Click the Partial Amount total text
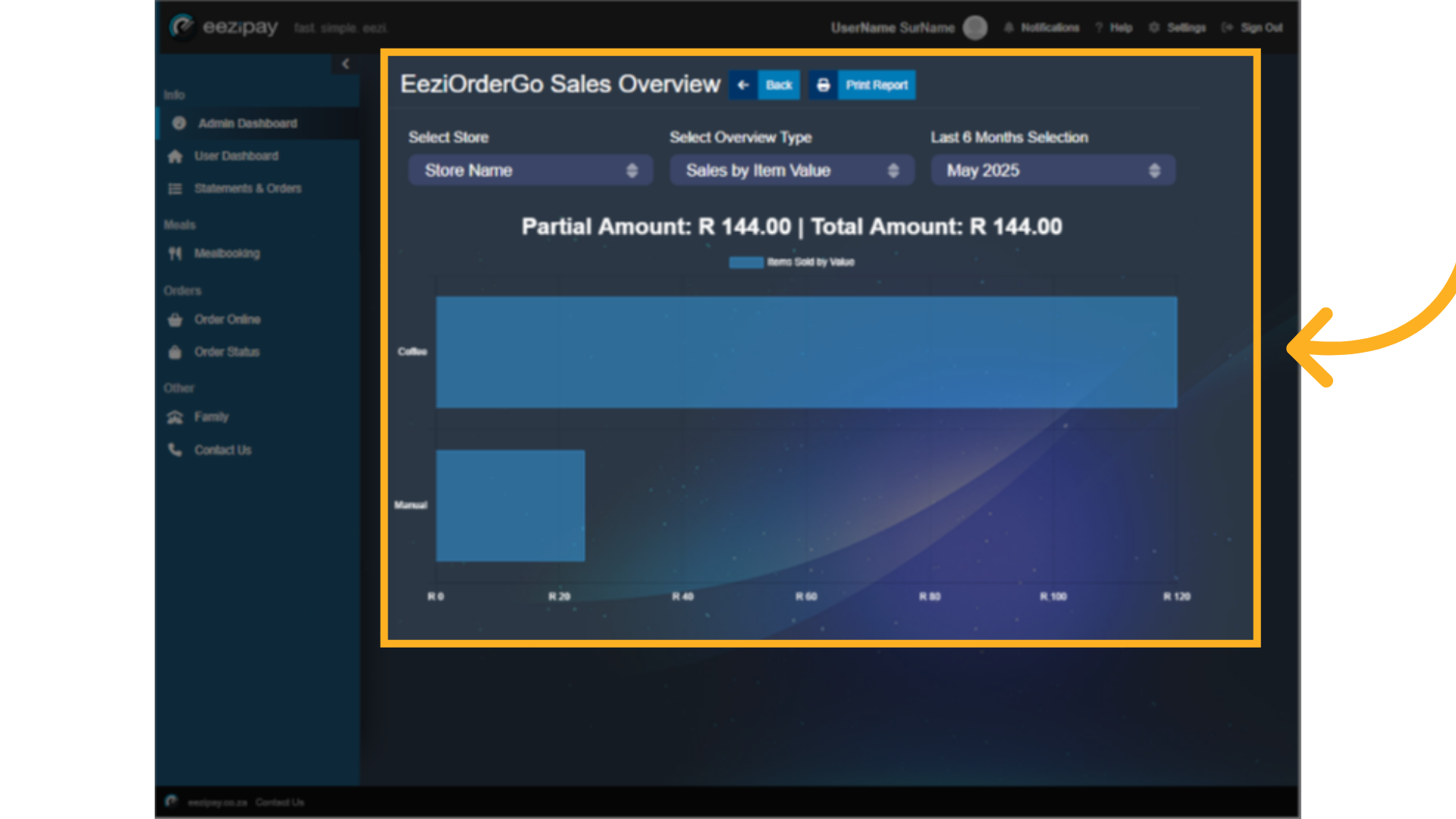The image size is (1456, 819). (x=792, y=227)
